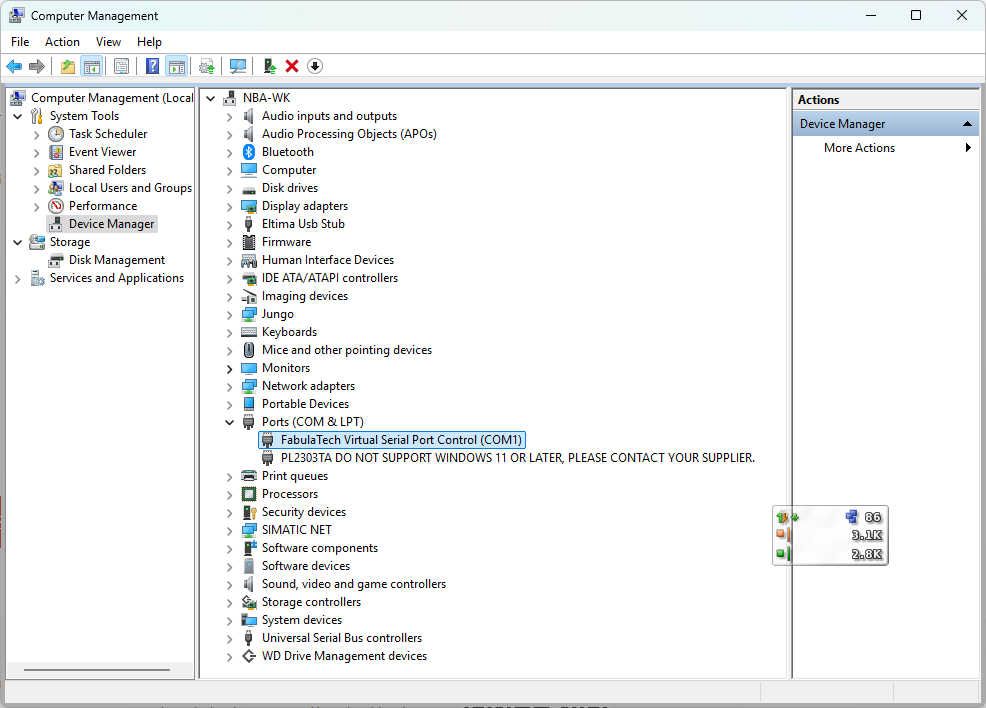Open the Help menu
The width and height of the screenshot is (986, 708).
[149, 41]
